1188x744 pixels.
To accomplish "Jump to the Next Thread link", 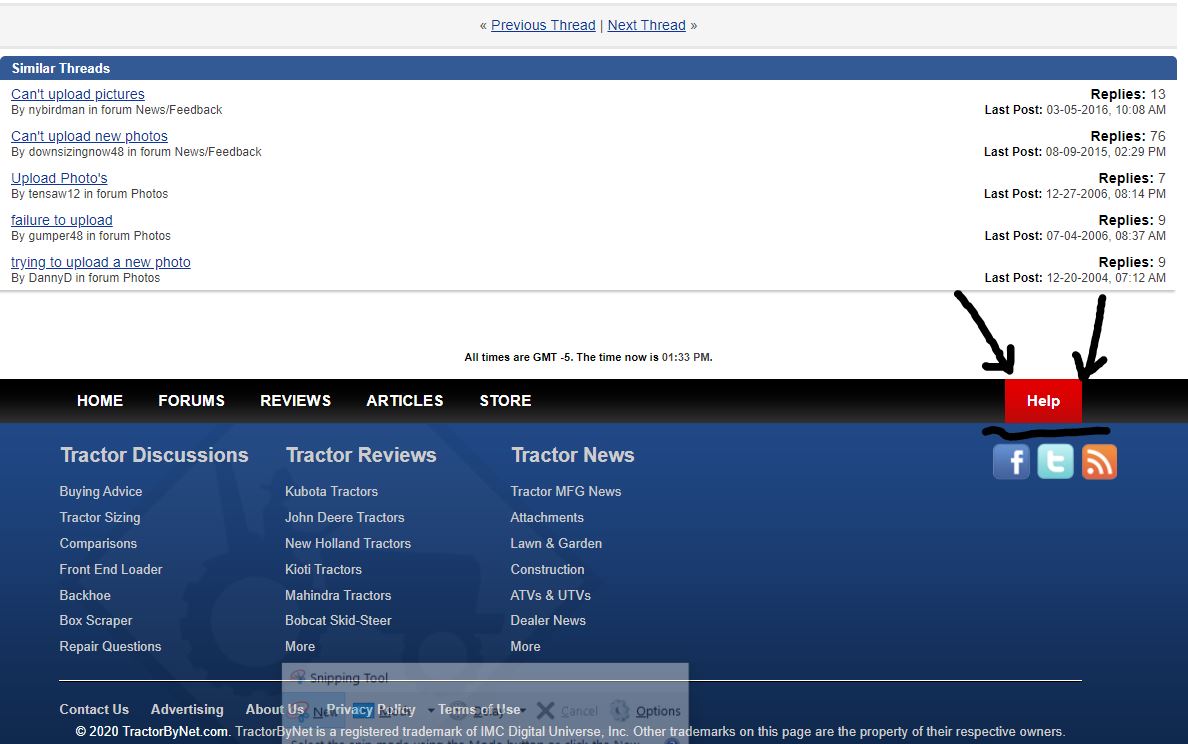I will tap(646, 25).
